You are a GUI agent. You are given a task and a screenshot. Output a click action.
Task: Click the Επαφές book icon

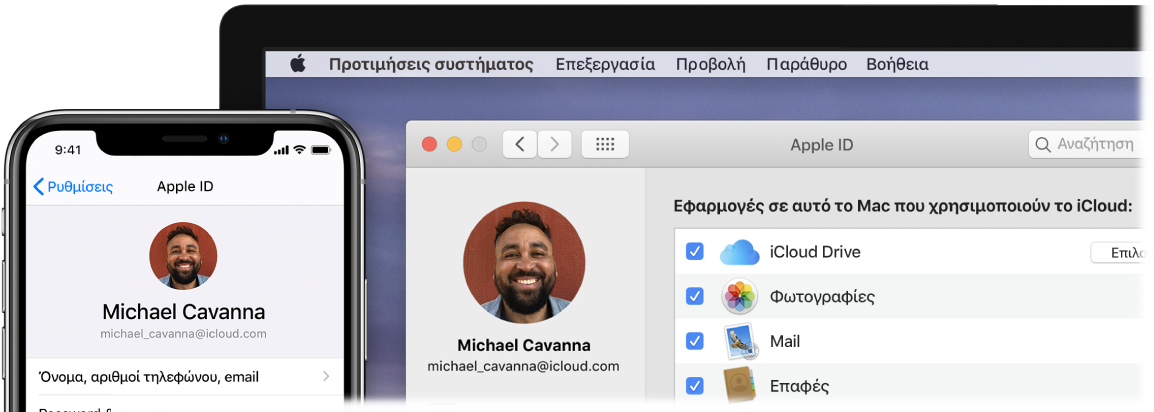pos(739,386)
